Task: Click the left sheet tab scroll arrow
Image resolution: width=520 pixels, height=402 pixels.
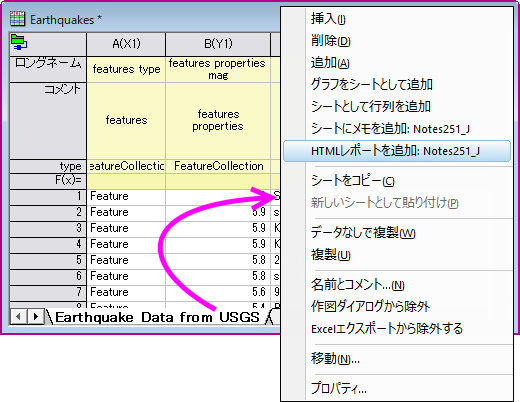Action: [19, 316]
